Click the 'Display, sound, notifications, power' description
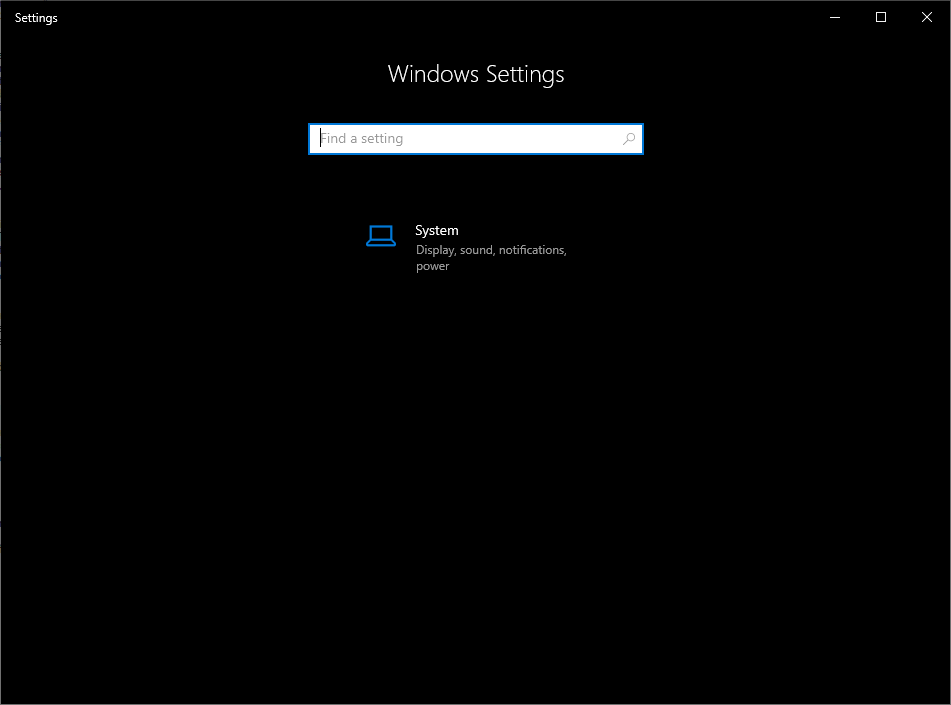 coord(491,258)
